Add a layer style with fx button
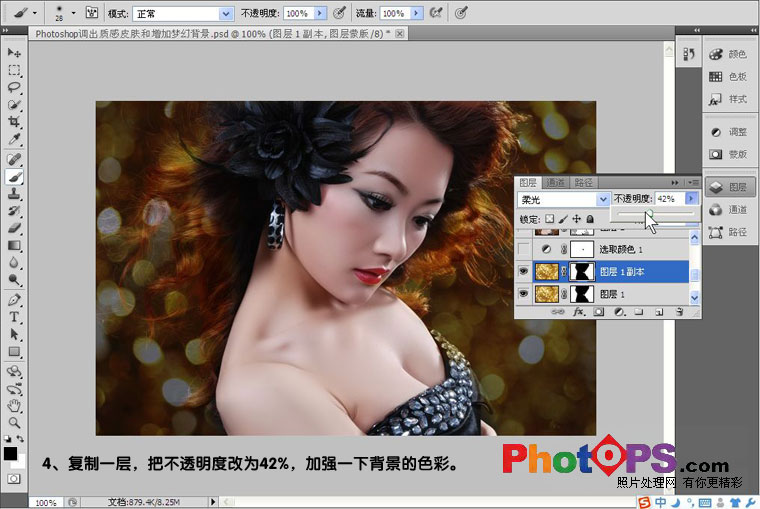Image resolution: width=760 pixels, height=509 pixels. tap(578, 312)
